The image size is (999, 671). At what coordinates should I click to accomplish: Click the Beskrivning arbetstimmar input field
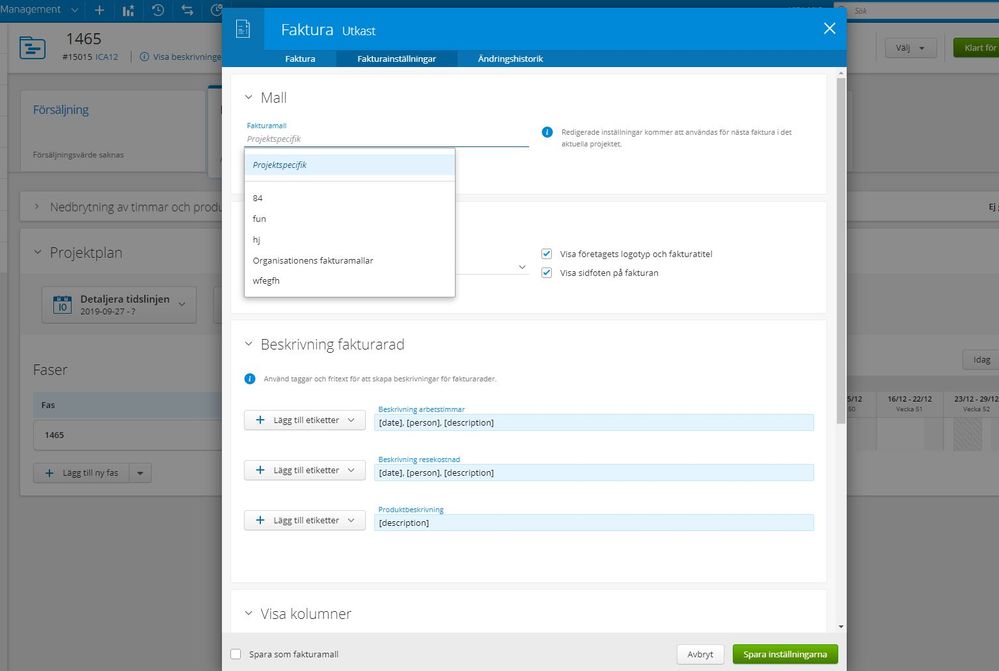point(594,422)
